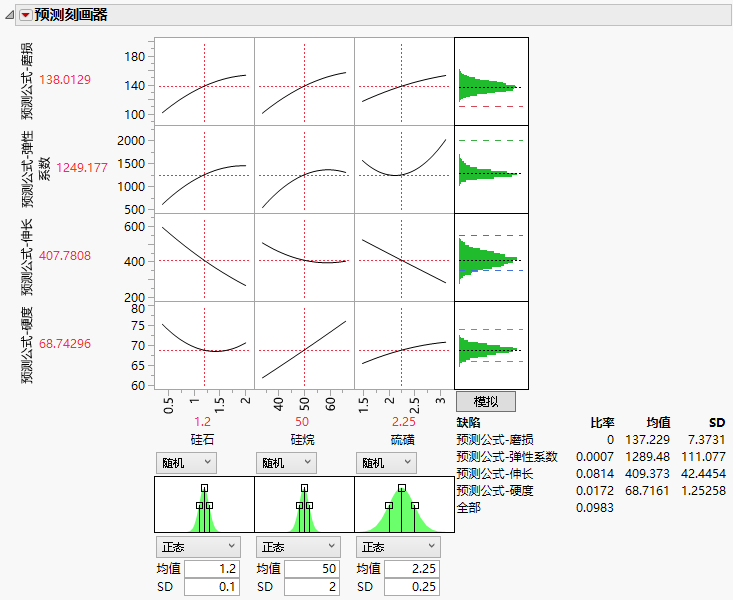Select center handle of 硫磺 distribution curve
Screen dimensions: 733x600
coord(402,488)
